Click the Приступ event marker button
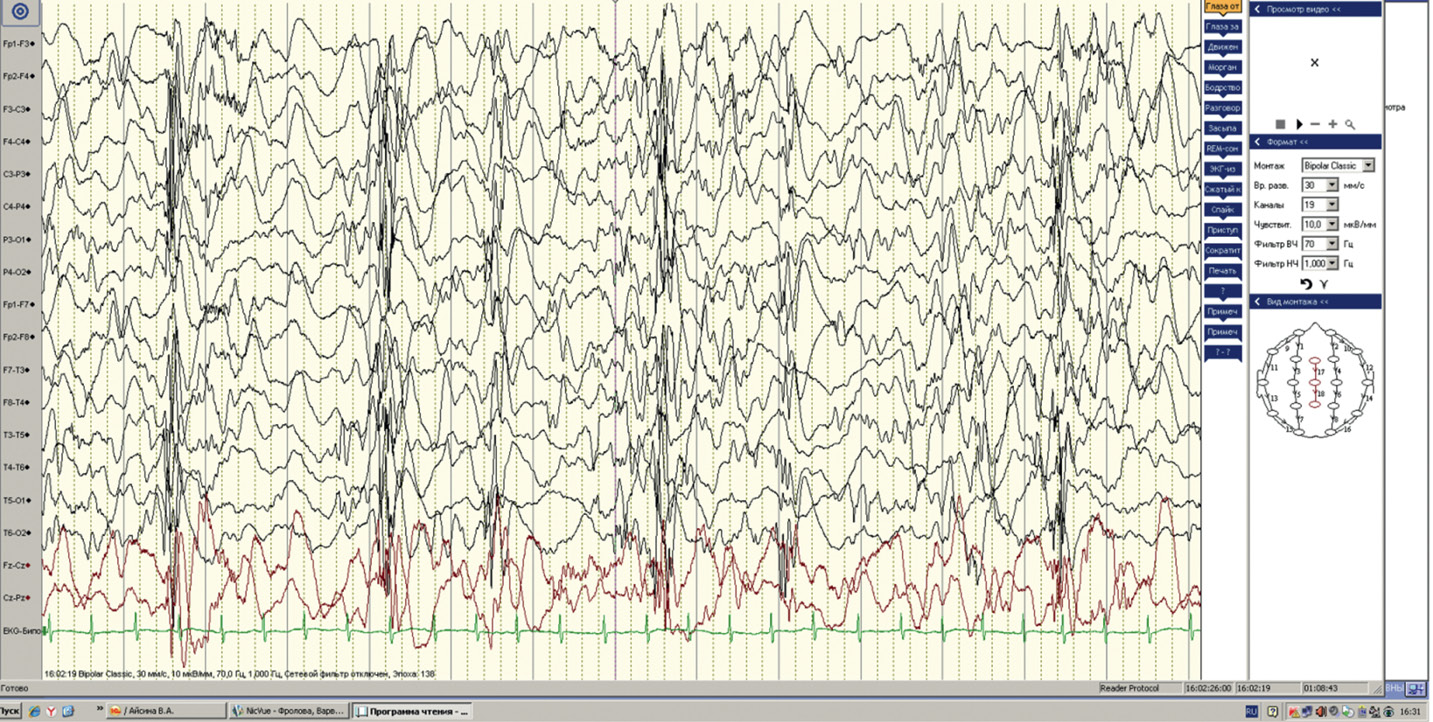This screenshot has width=1433, height=722. coord(1222,230)
